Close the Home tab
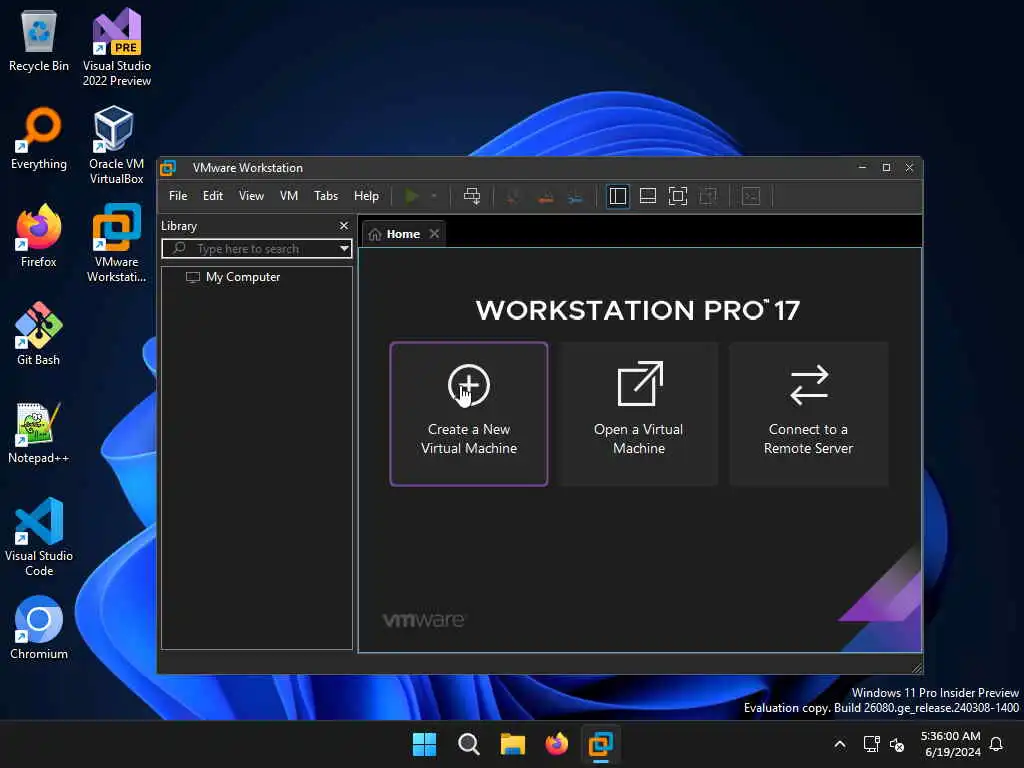The image size is (1024, 768). coord(434,234)
